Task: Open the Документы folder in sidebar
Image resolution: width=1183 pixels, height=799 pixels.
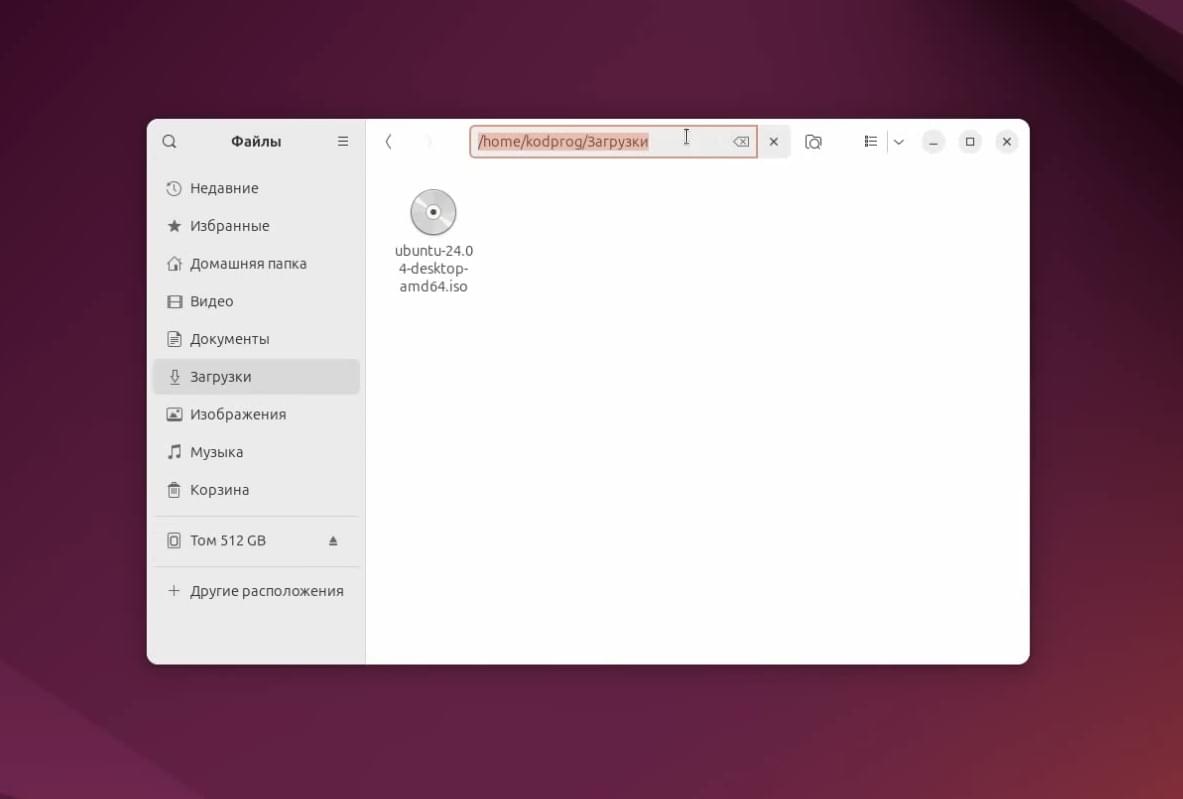Action: click(257, 339)
